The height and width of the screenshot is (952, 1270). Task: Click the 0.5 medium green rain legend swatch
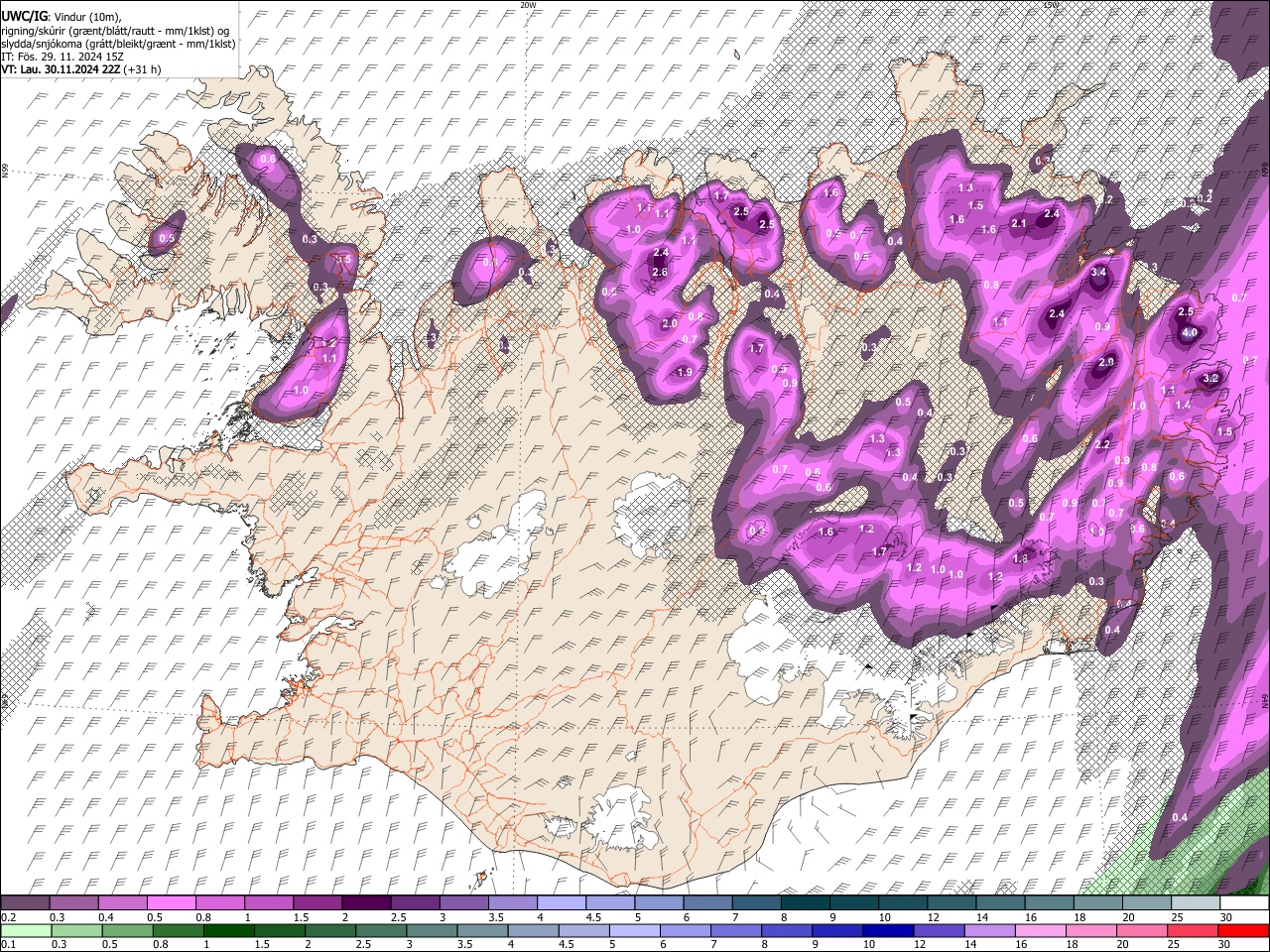[127, 931]
